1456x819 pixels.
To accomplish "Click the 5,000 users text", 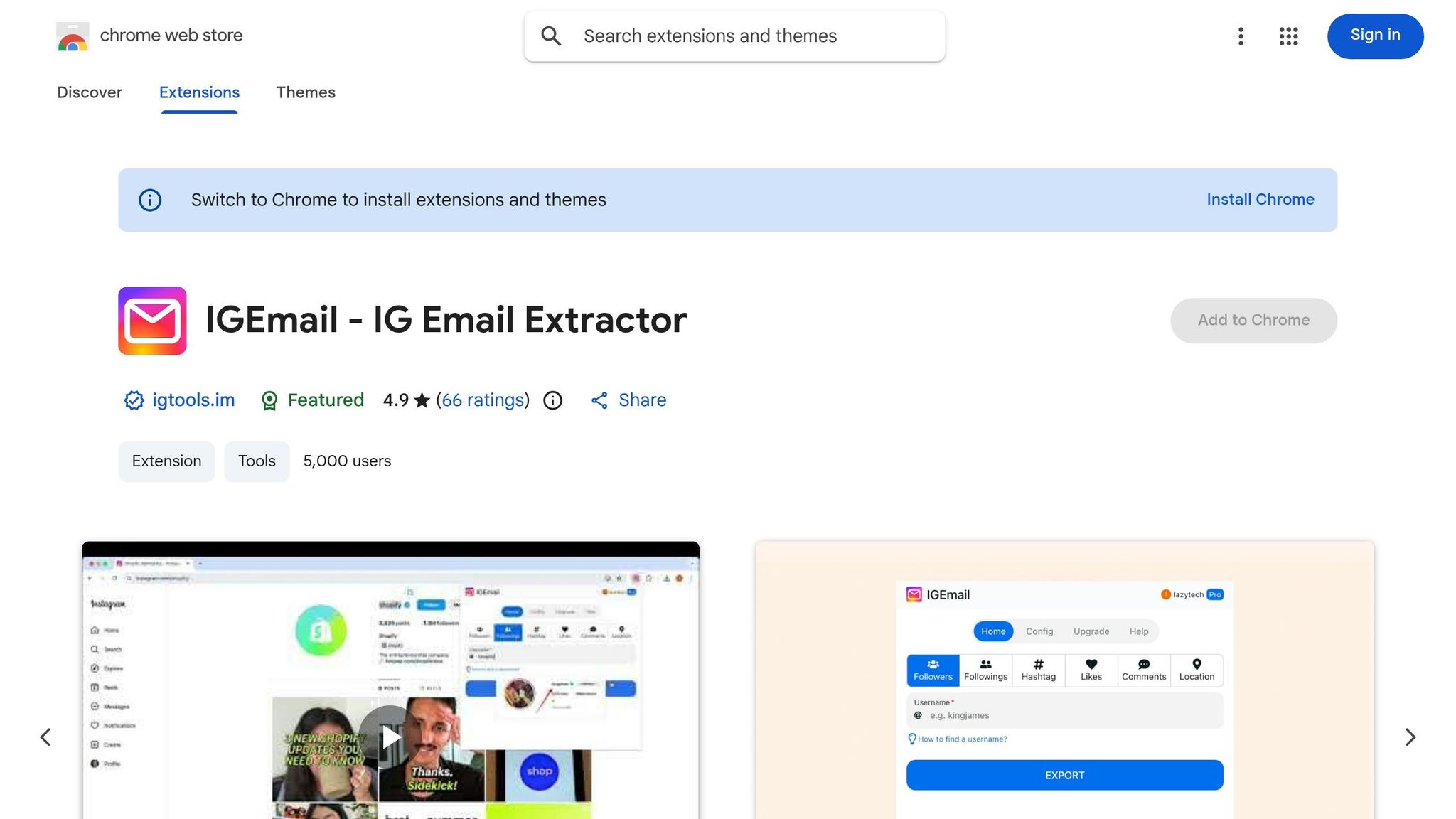I will (347, 461).
